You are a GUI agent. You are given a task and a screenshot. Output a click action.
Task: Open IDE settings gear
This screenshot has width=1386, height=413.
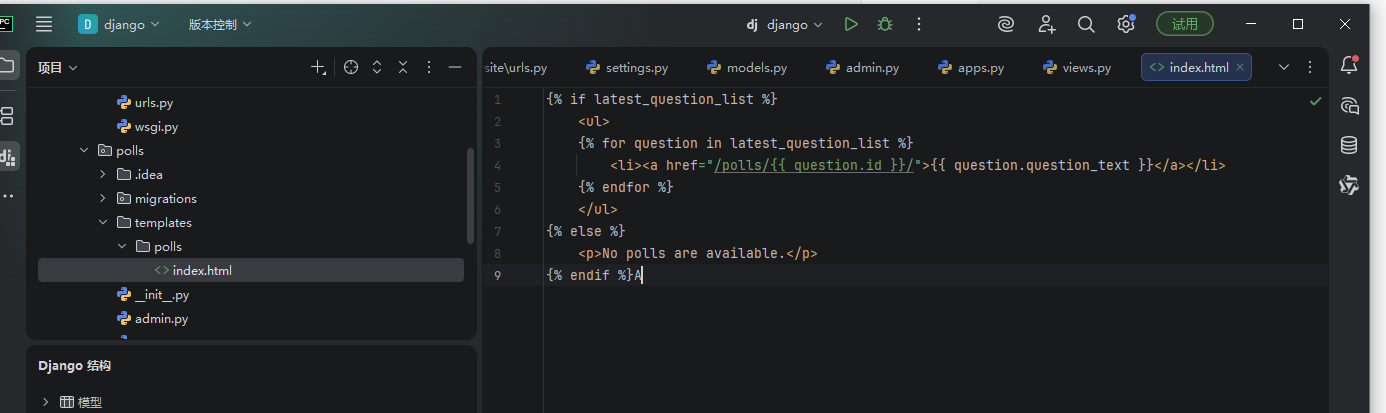tap(1126, 24)
